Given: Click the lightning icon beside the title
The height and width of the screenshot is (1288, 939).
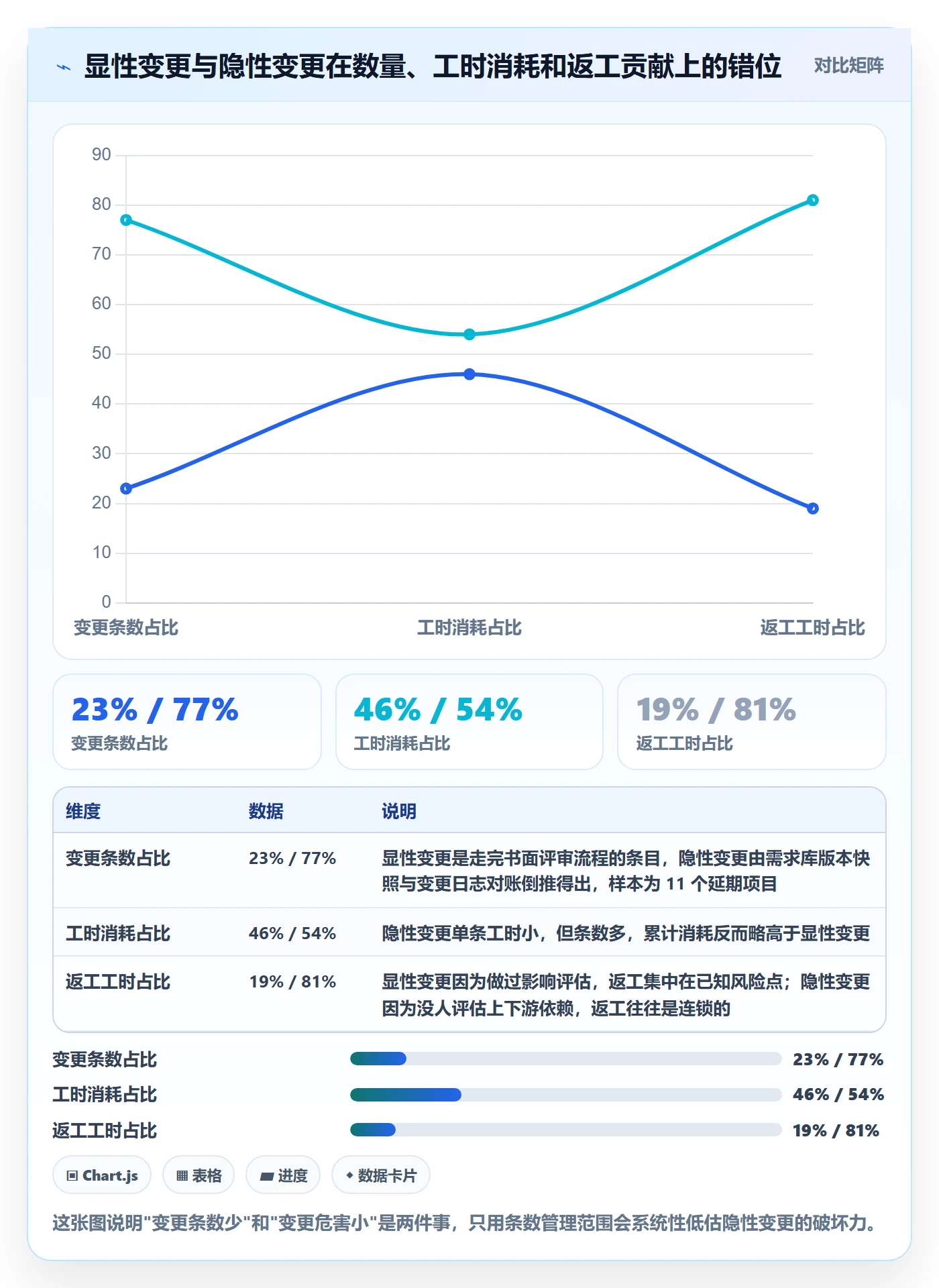Looking at the screenshot, I should [64, 67].
